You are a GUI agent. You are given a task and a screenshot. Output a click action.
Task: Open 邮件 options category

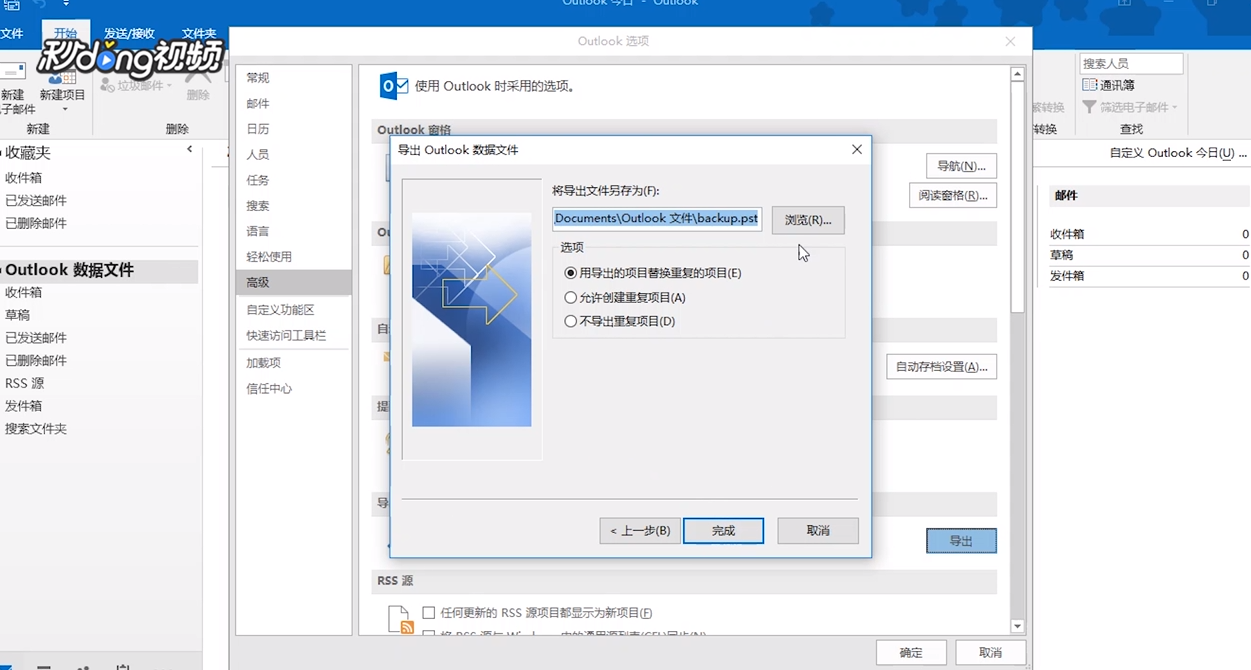point(294,104)
